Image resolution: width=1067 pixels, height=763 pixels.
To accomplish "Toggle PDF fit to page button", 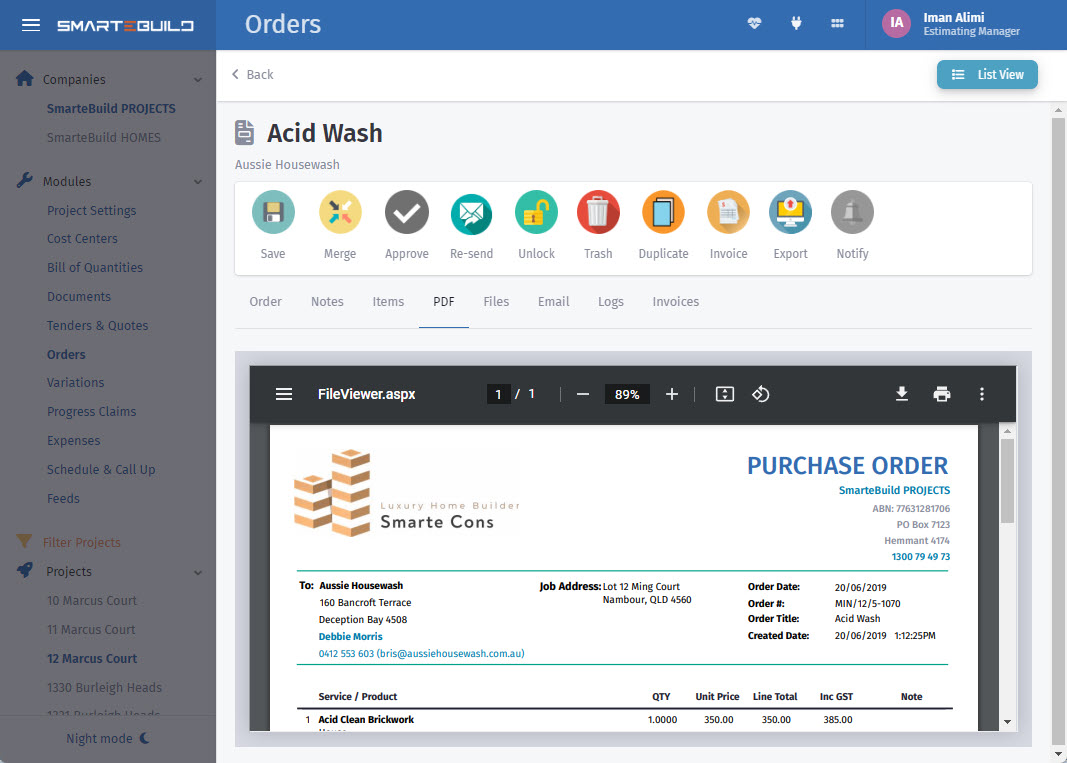I will (x=725, y=394).
